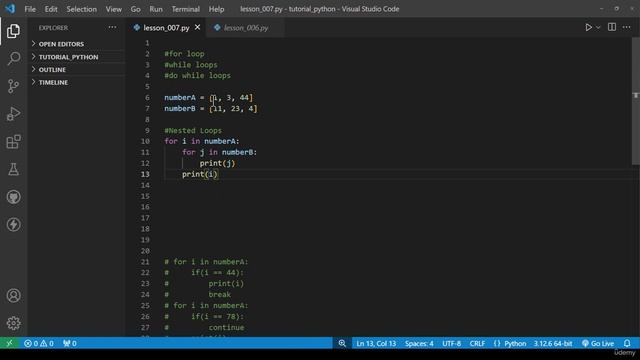The height and width of the screenshot is (360, 640).
Task: Click the #for loop comment
Action: tap(184, 54)
